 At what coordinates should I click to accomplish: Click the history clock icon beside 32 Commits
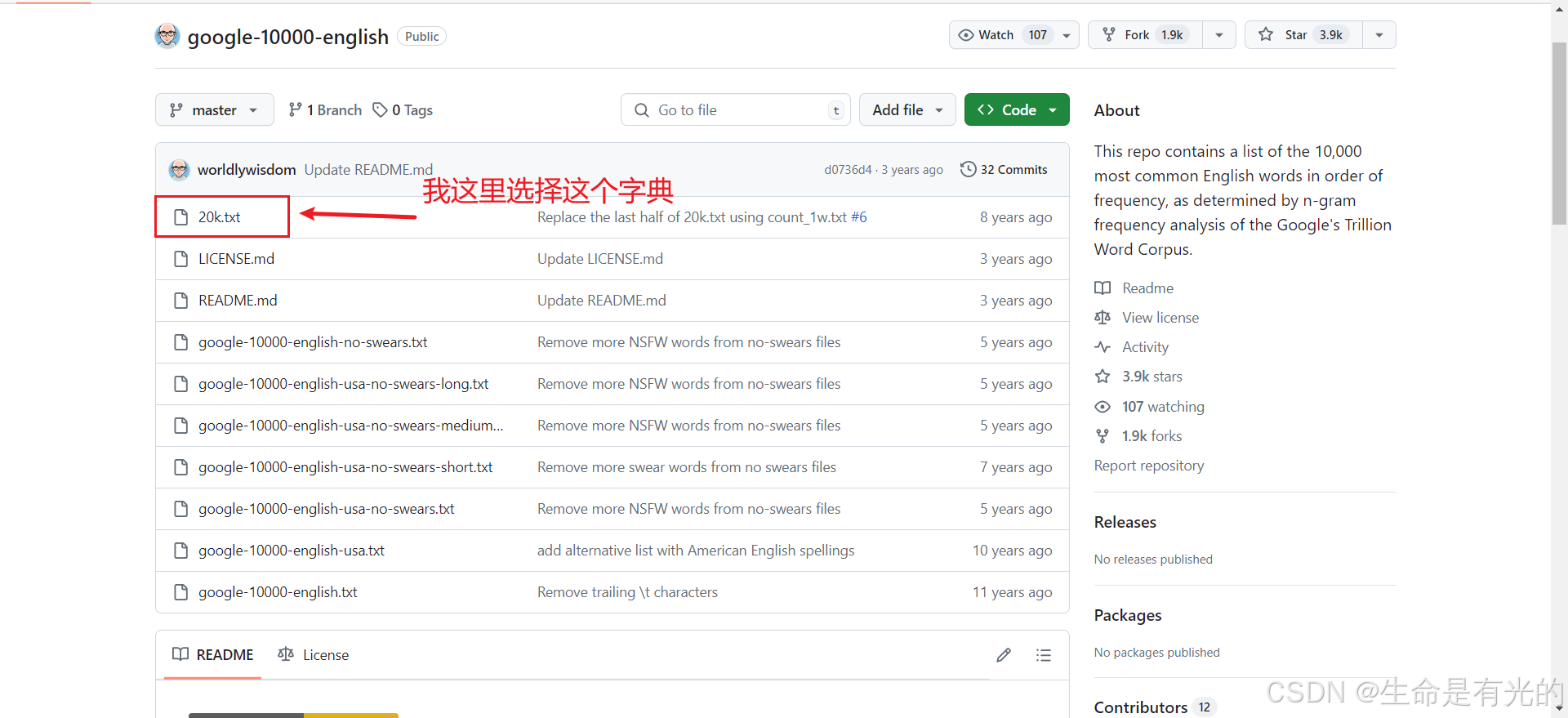coord(968,169)
